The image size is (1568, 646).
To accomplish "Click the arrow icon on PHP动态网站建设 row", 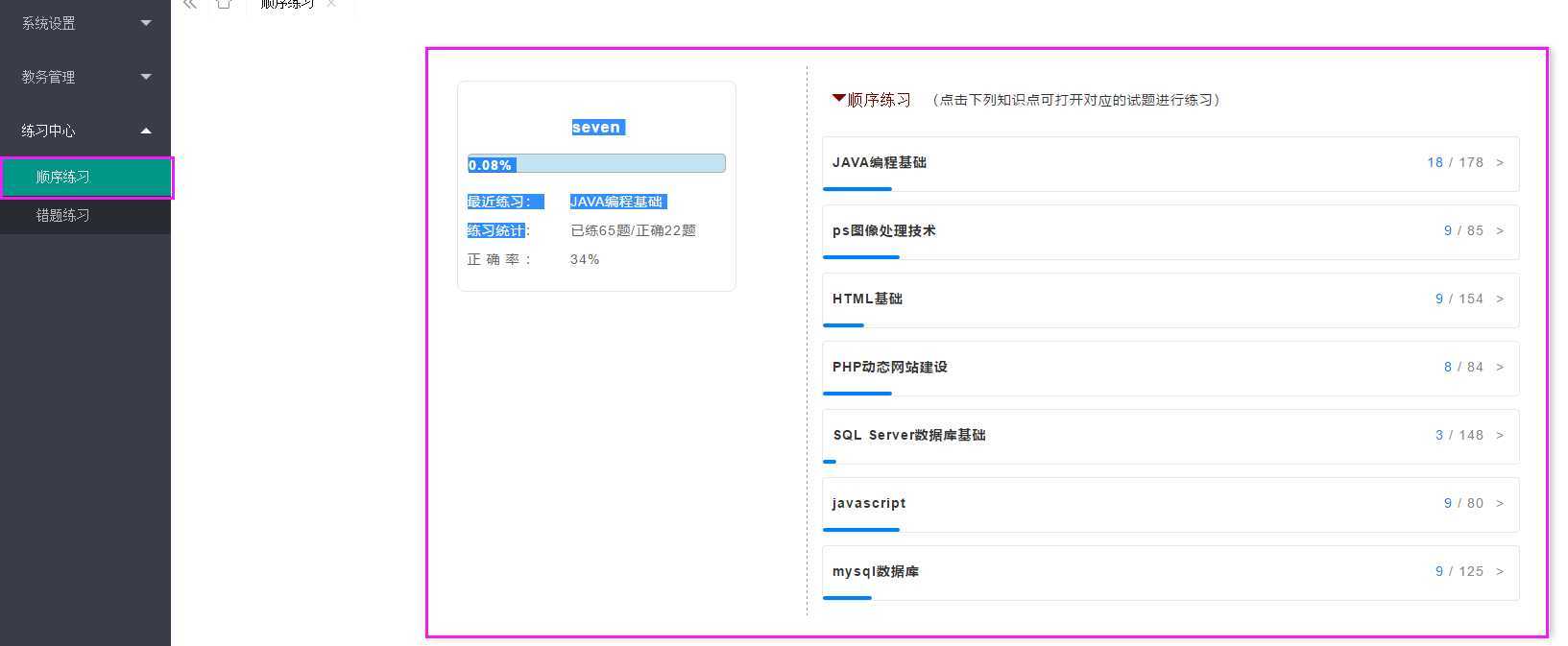I will click(1500, 368).
